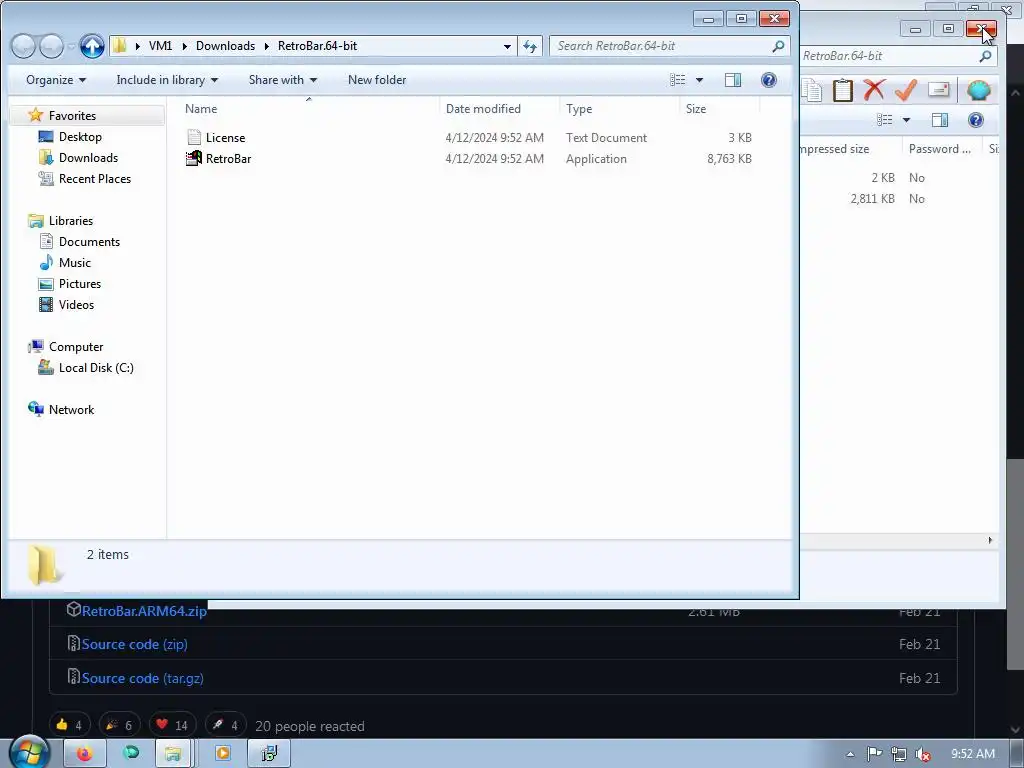1024x768 pixels.
Task: Click the volume muted tray icon
Action: 923,754
